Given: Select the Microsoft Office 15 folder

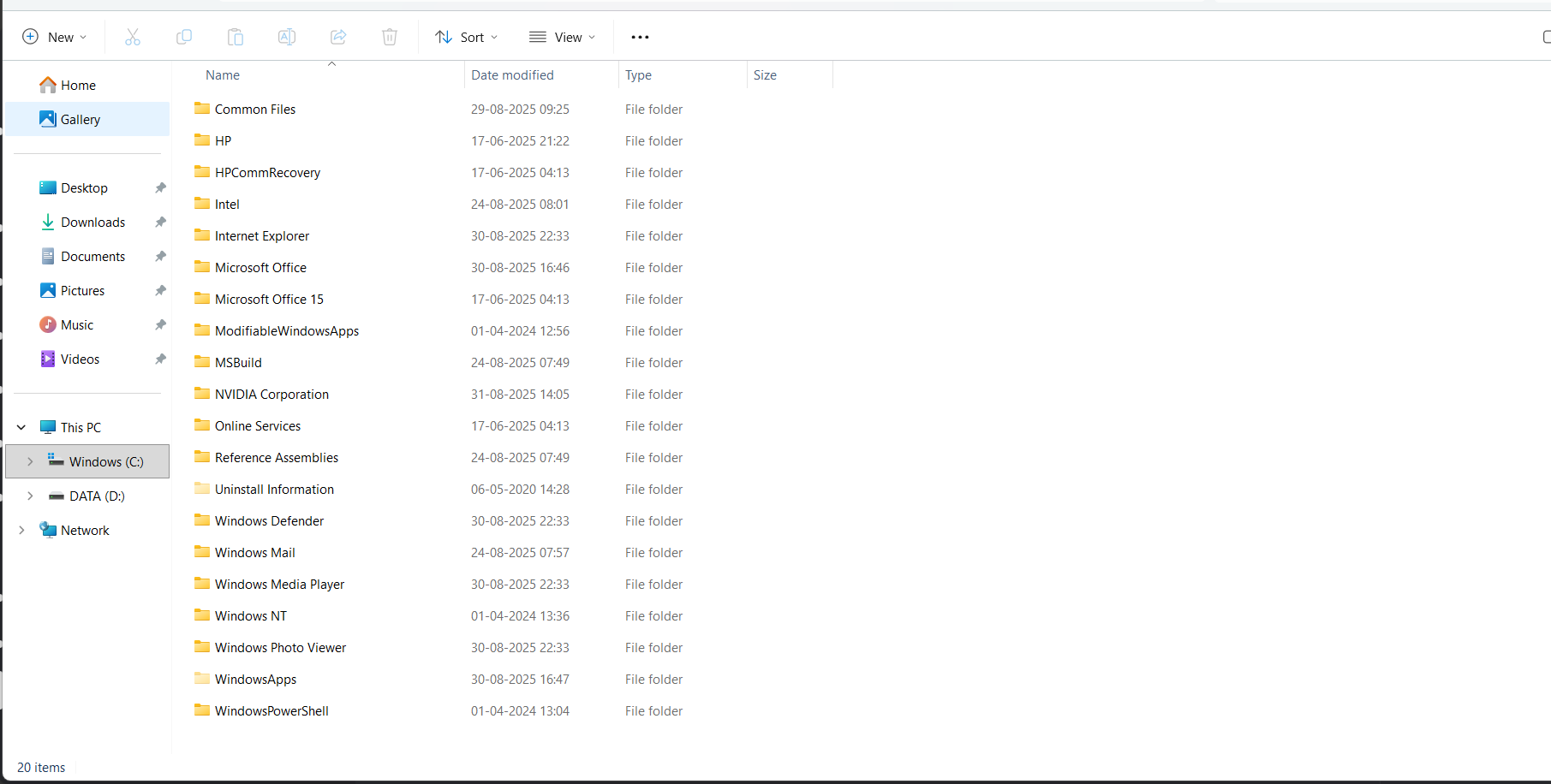Looking at the screenshot, I should point(269,299).
